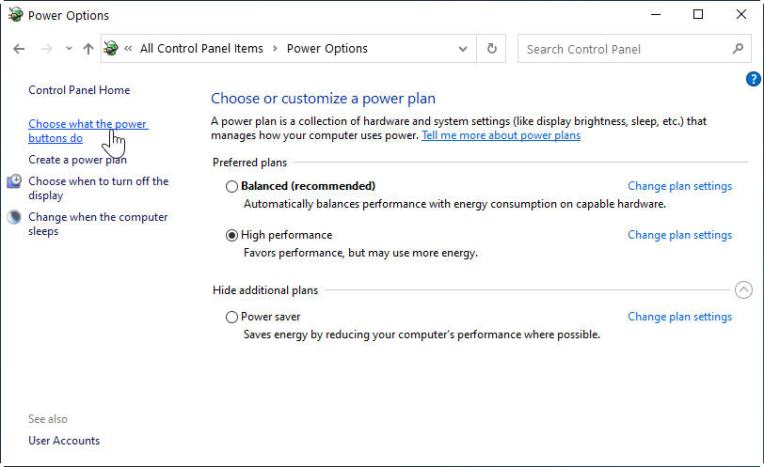Click the Up to parent folder arrow
The width and height of the screenshot is (764, 467).
click(x=88, y=49)
